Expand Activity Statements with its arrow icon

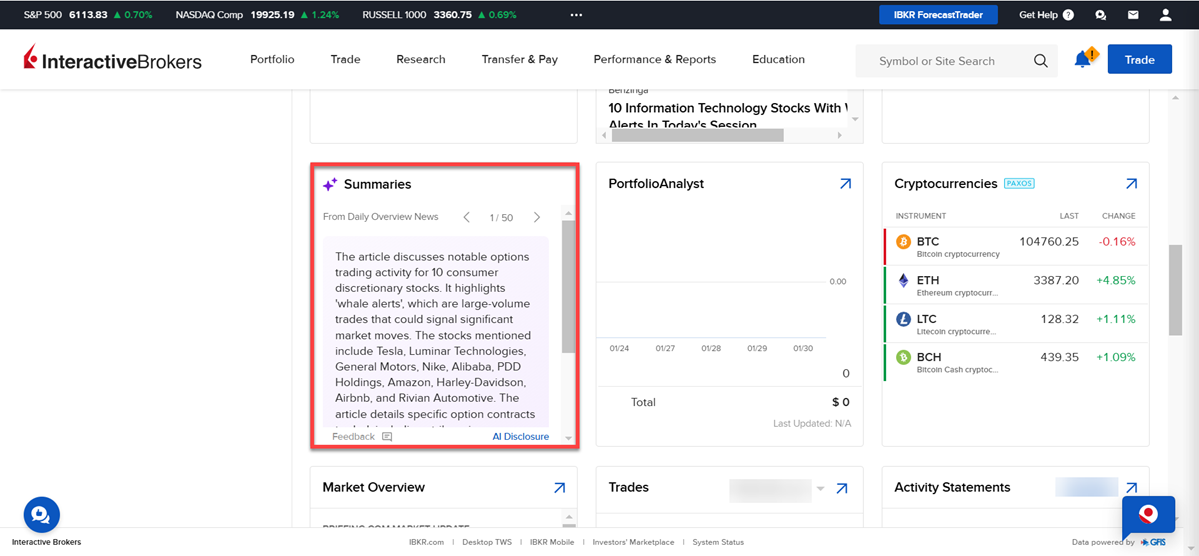coord(1131,487)
